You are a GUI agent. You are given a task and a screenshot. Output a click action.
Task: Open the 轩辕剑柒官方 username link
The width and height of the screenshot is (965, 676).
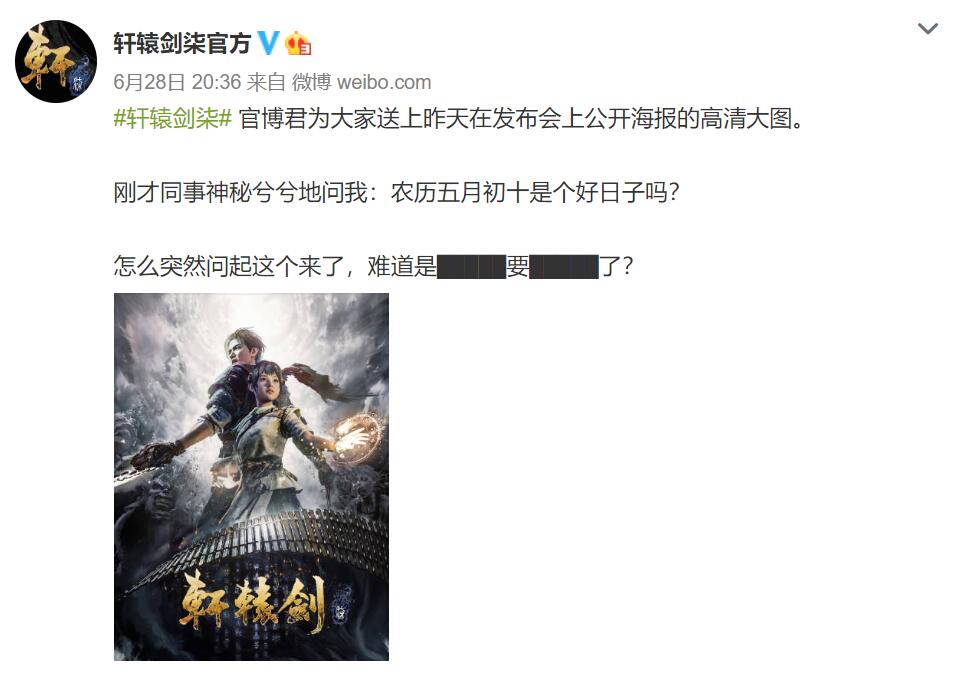(182, 43)
